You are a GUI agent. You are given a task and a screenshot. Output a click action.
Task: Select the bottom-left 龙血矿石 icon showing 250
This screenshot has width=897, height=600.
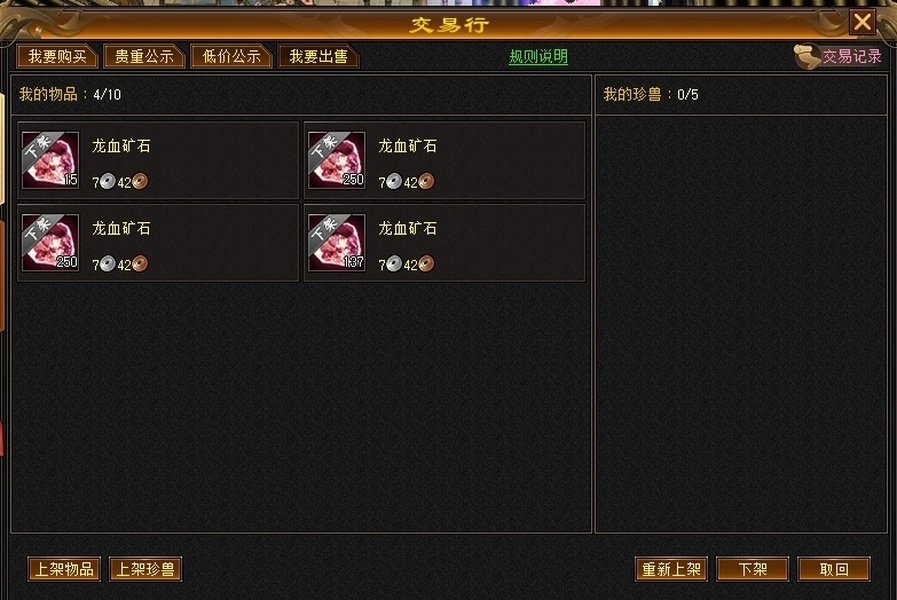[50, 243]
